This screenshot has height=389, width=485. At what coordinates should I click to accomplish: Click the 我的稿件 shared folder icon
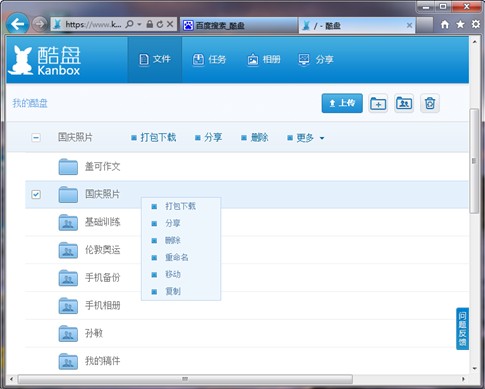pyautogui.click(x=68, y=361)
